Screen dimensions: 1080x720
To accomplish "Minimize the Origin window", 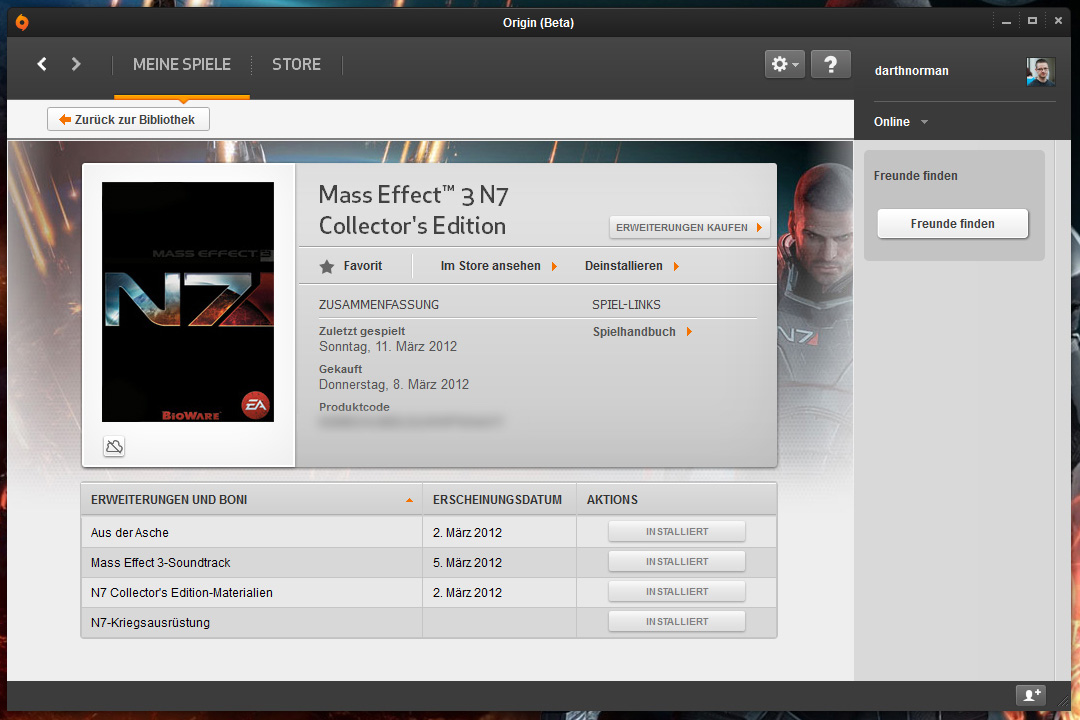I will click(x=1006, y=22).
